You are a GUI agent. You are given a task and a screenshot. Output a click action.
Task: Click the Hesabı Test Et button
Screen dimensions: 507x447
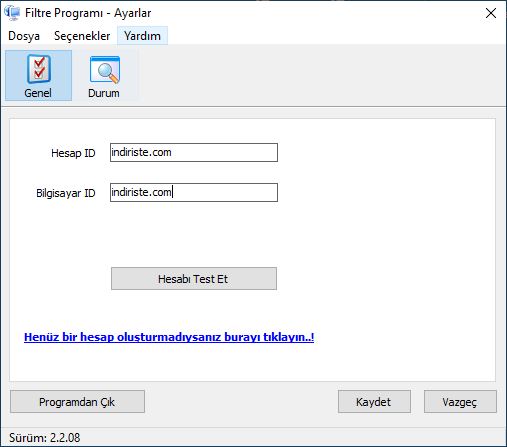194,278
